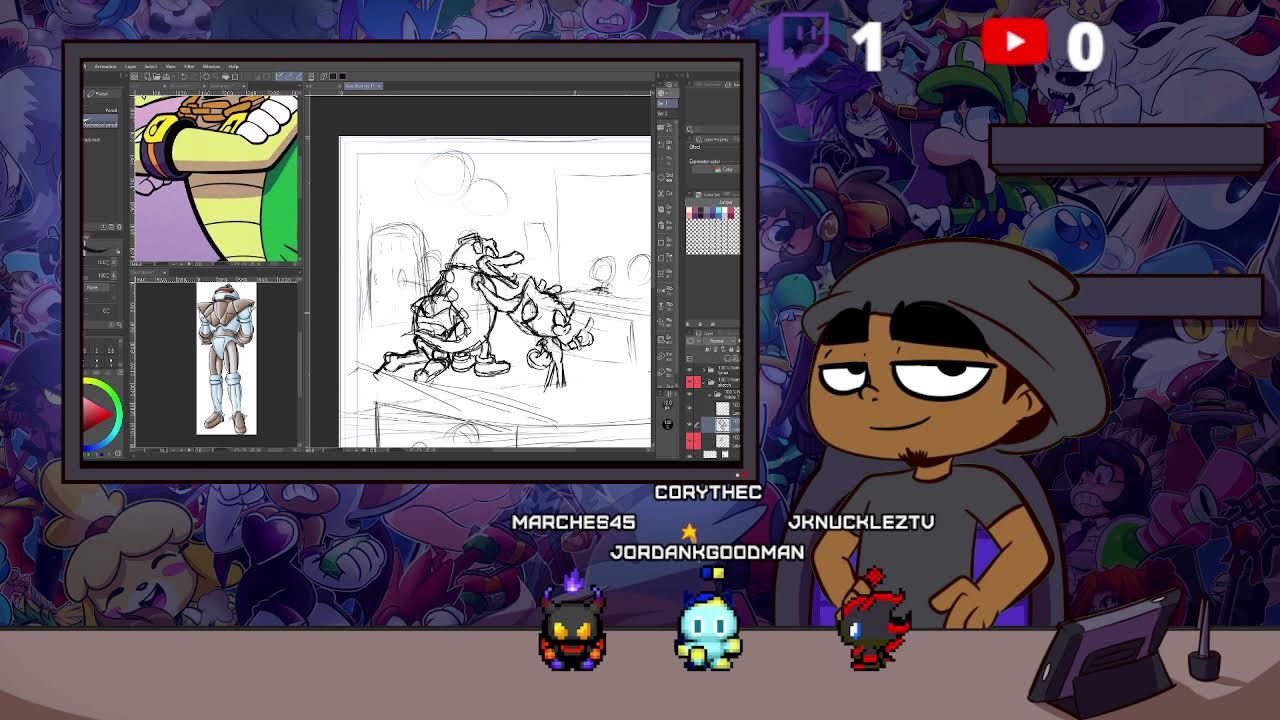Click the sketch on the main canvas
1280x720 pixels.
coord(495,292)
